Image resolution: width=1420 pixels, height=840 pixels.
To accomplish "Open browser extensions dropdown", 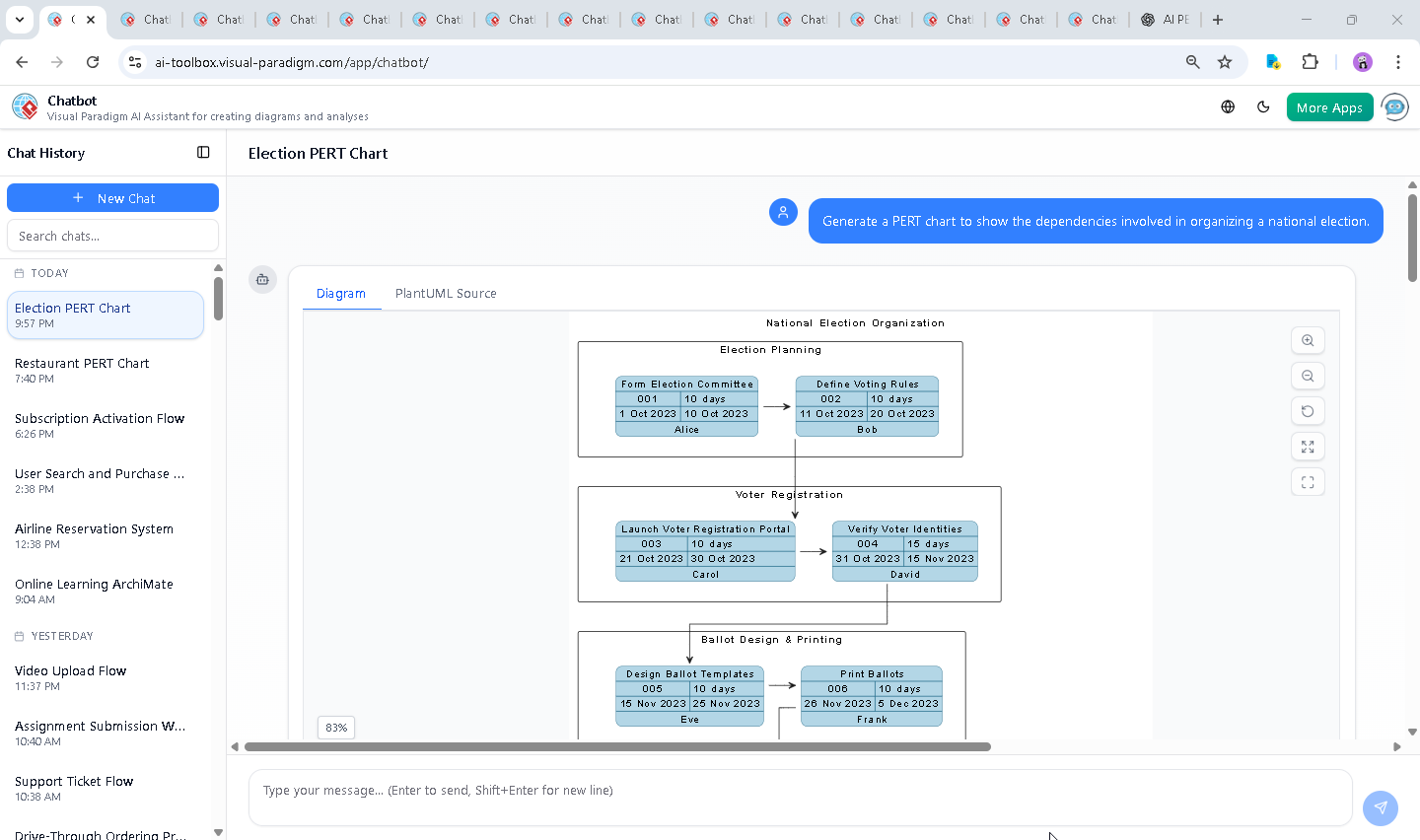I will [x=1311, y=61].
